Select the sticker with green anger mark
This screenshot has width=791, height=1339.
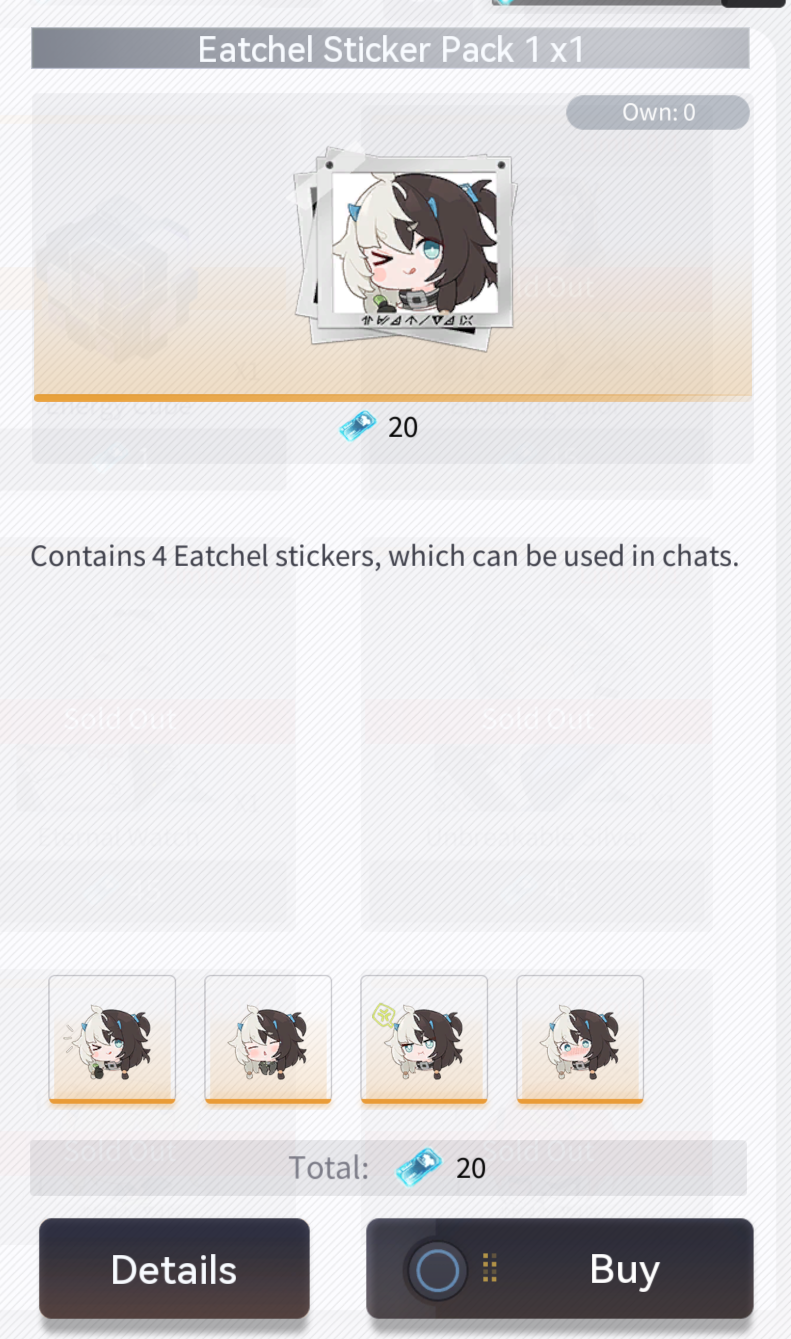pyautogui.click(x=424, y=1040)
